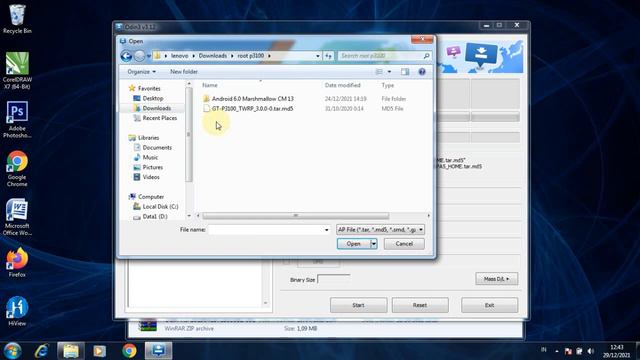Select Pictures library

(x=153, y=167)
